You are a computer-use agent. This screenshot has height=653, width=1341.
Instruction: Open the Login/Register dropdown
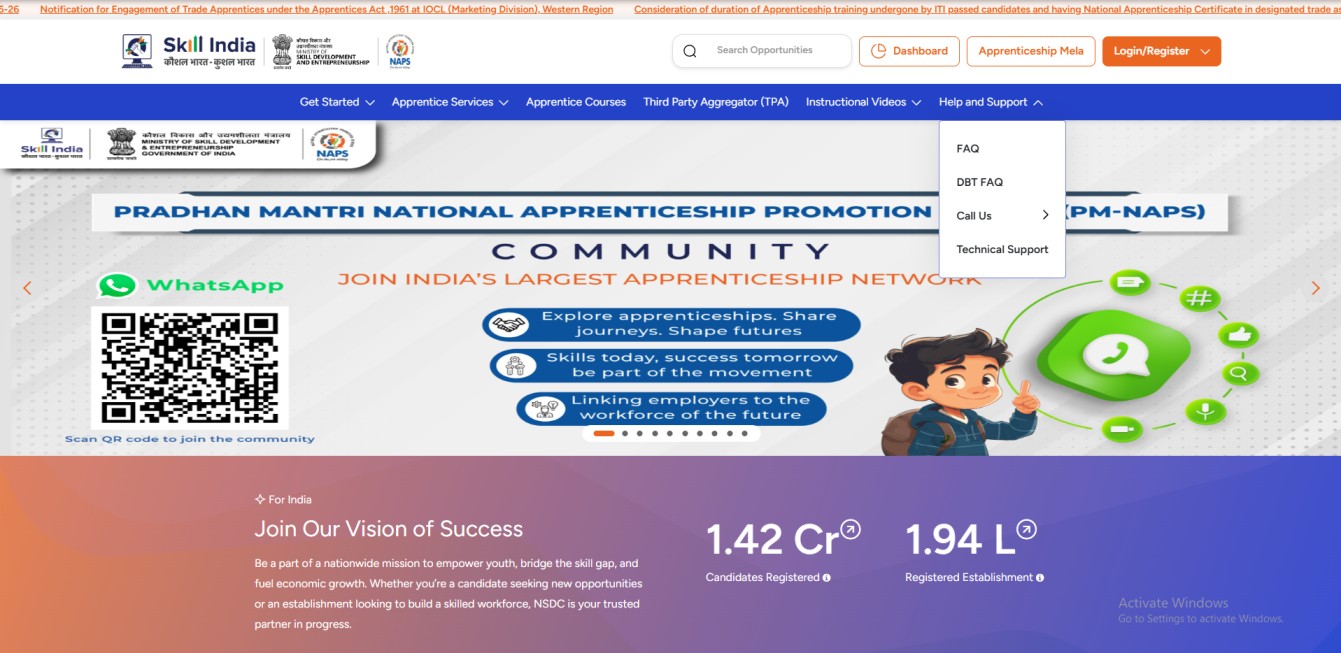pos(1161,50)
